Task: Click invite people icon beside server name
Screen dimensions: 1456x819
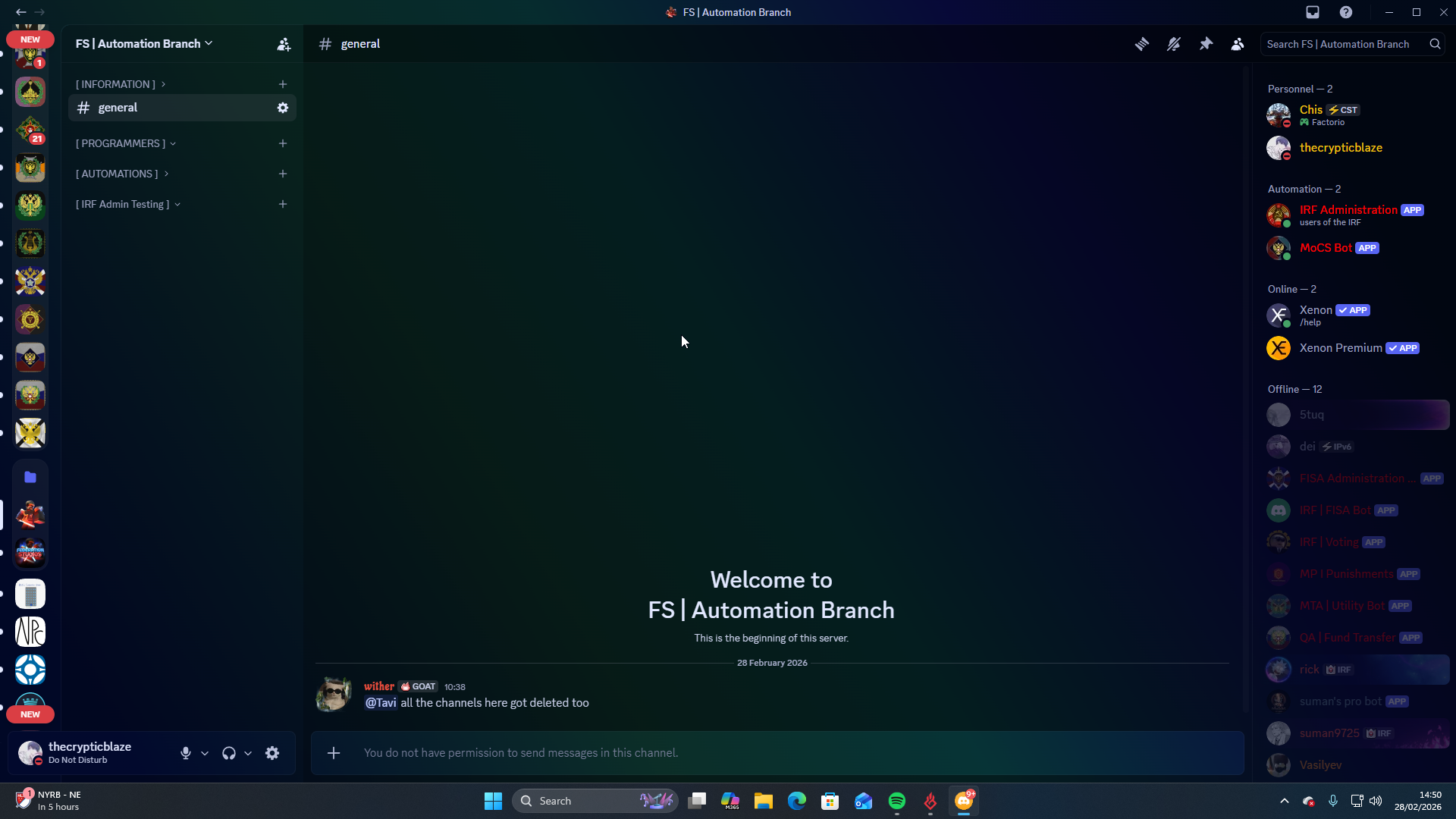Action: (x=284, y=44)
